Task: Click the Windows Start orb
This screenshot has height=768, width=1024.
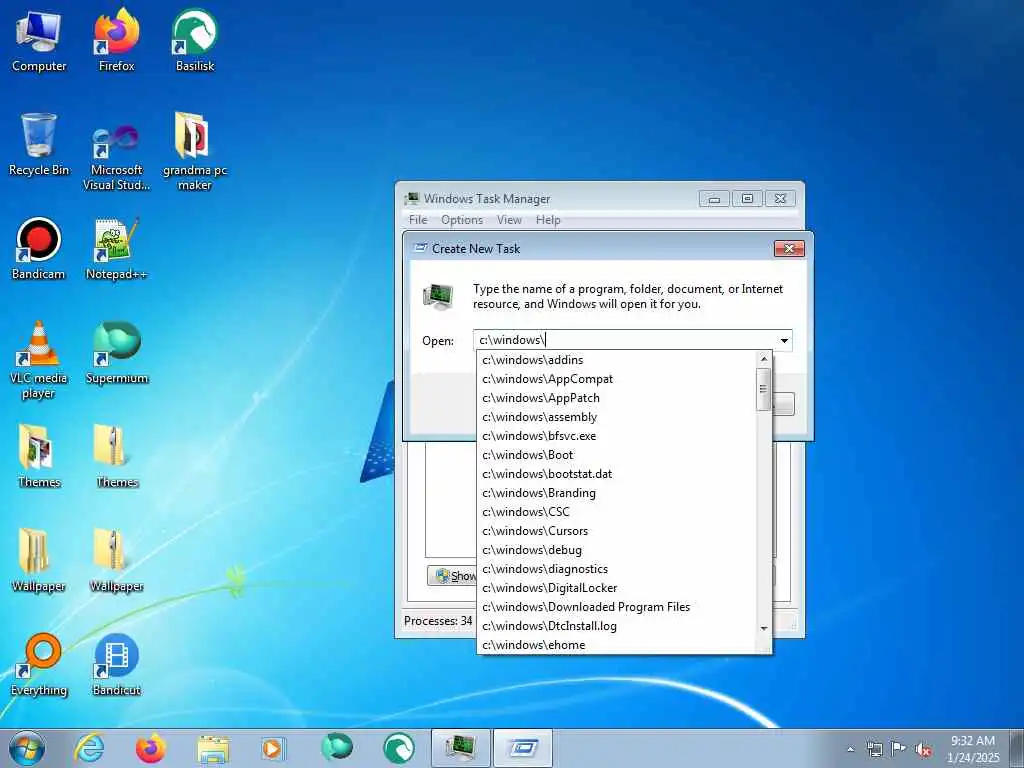Action: pyautogui.click(x=27, y=748)
